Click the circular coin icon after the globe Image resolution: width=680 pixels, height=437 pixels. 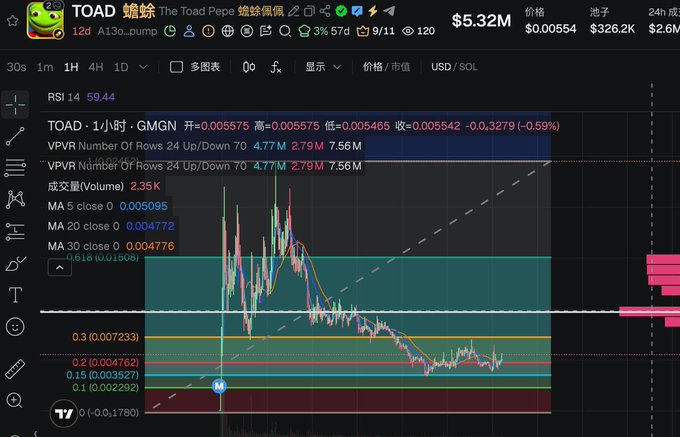[247, 31]
